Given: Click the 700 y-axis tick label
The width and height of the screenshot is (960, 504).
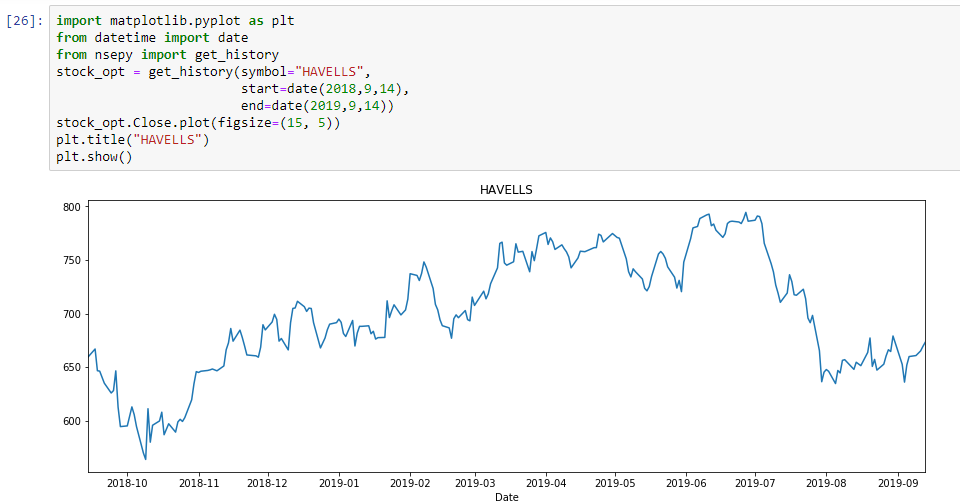Looking at the screenshot, I should pos(72,314).
